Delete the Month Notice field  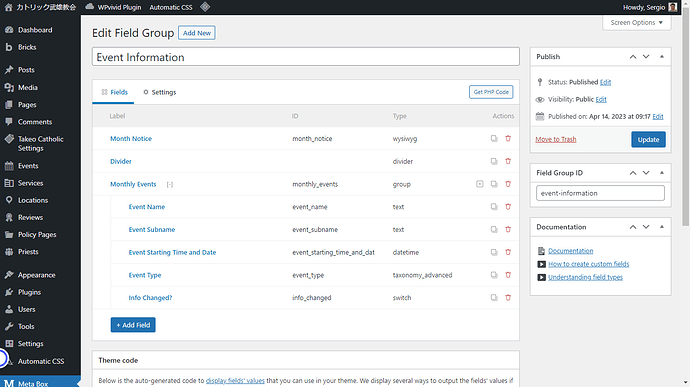click(x=508, y=138)
